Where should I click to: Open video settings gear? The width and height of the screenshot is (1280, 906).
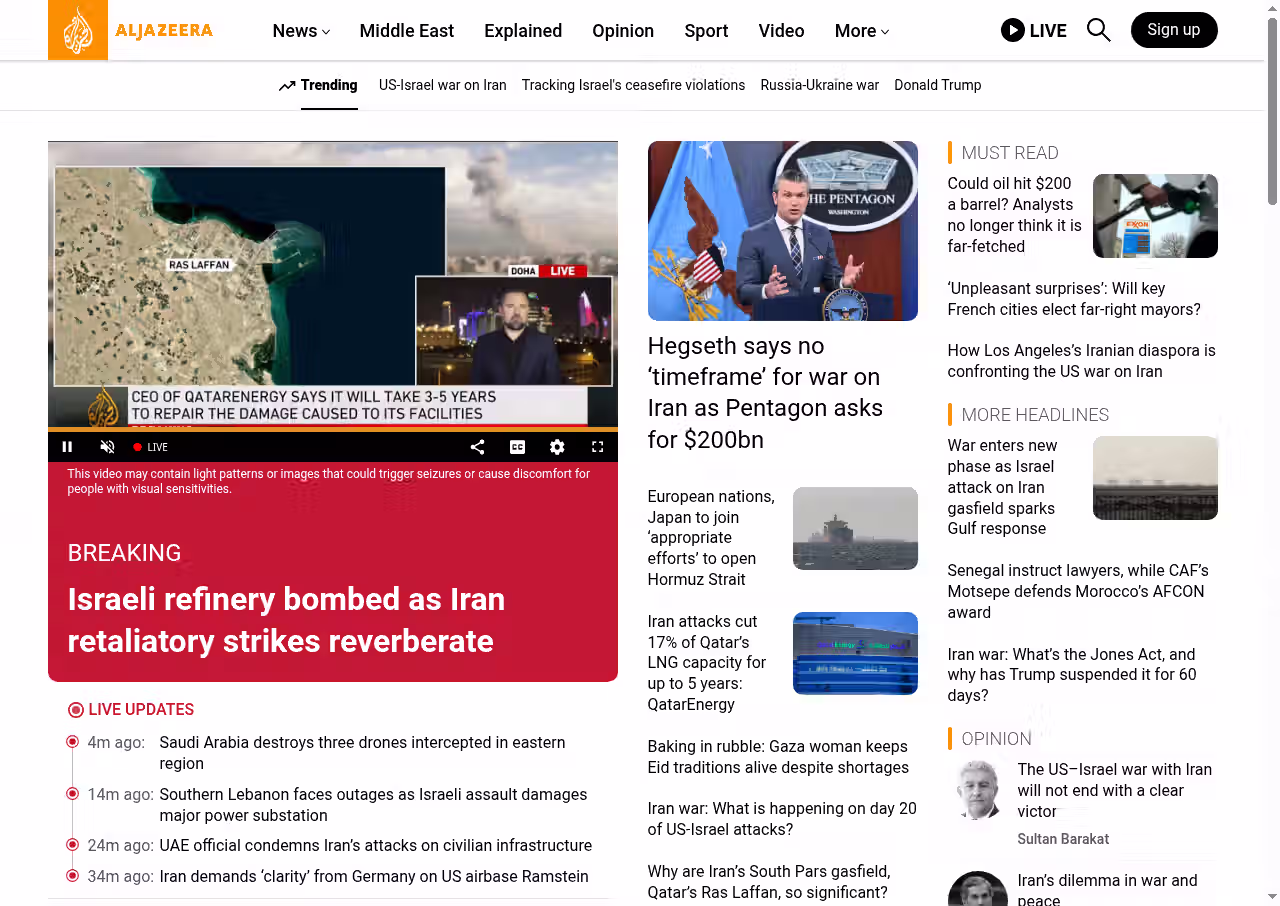click(x=557, y=447)
